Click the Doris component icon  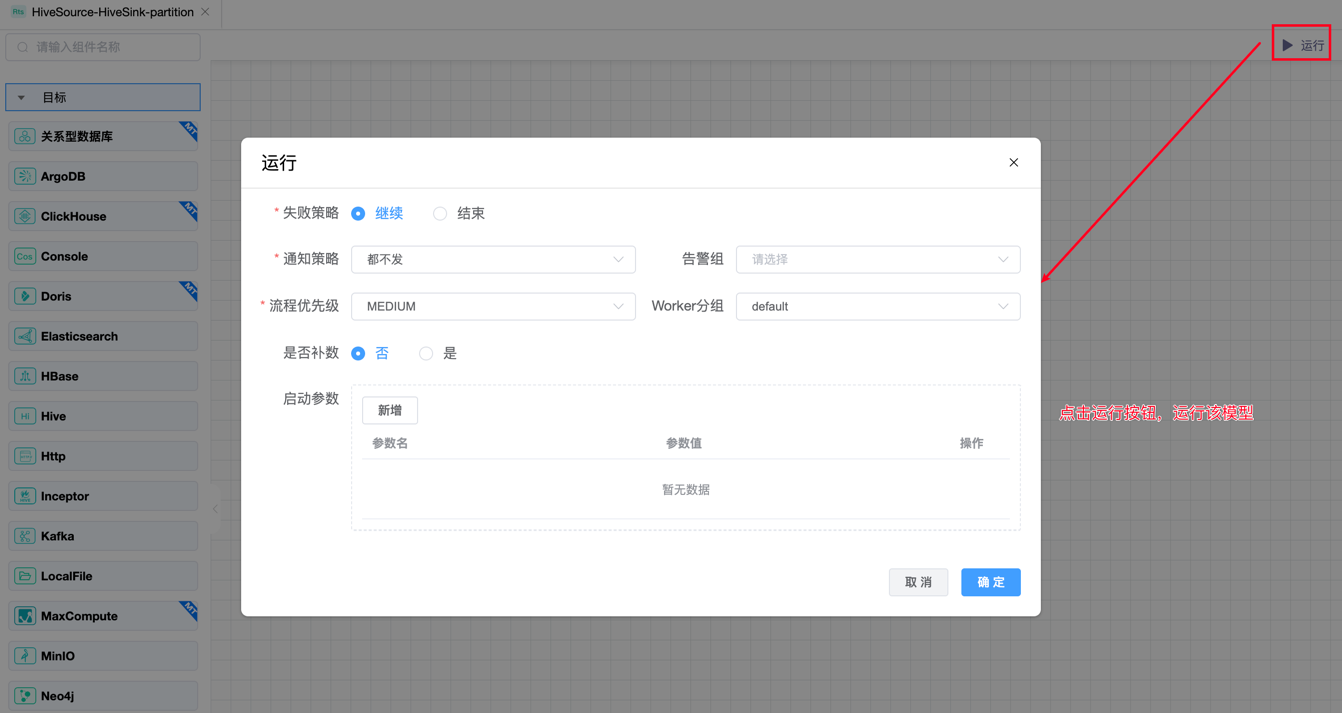[25, 297]
